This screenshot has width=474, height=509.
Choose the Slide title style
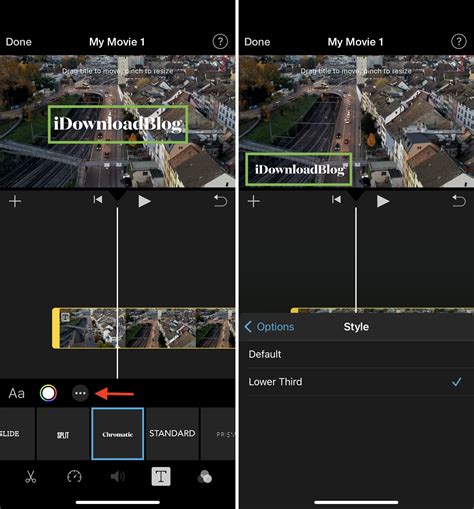pyautogui.click(x=17, y=434)
